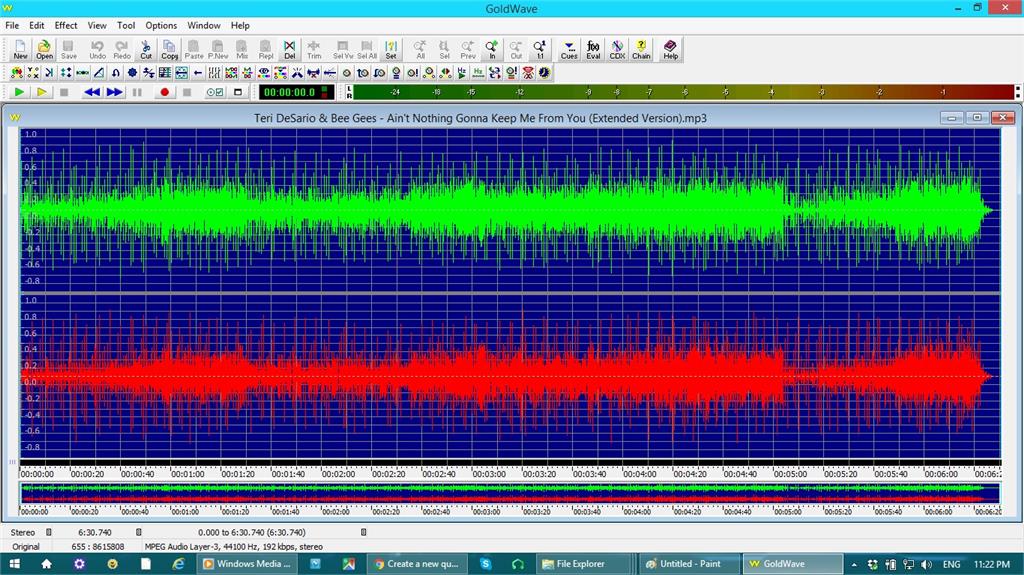This screenshot has height=575, width=1024.
Task: Click the red right channel waveform
Action: (509, 376)
